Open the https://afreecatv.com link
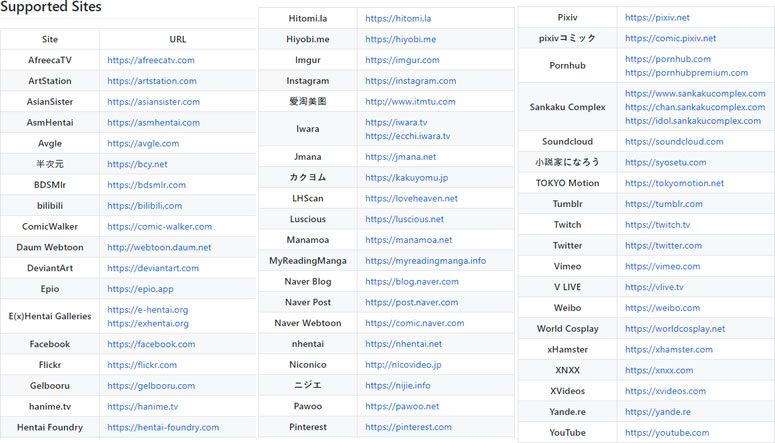775x443 pixels. tap(151, 60)
